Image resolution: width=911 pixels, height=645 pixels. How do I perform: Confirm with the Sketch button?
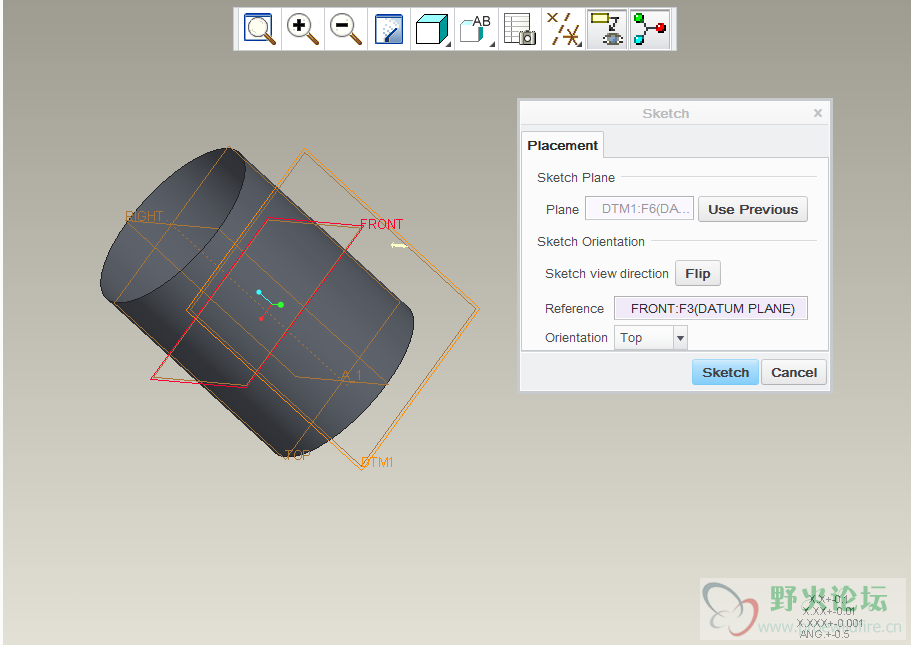[x=725, y=372]
